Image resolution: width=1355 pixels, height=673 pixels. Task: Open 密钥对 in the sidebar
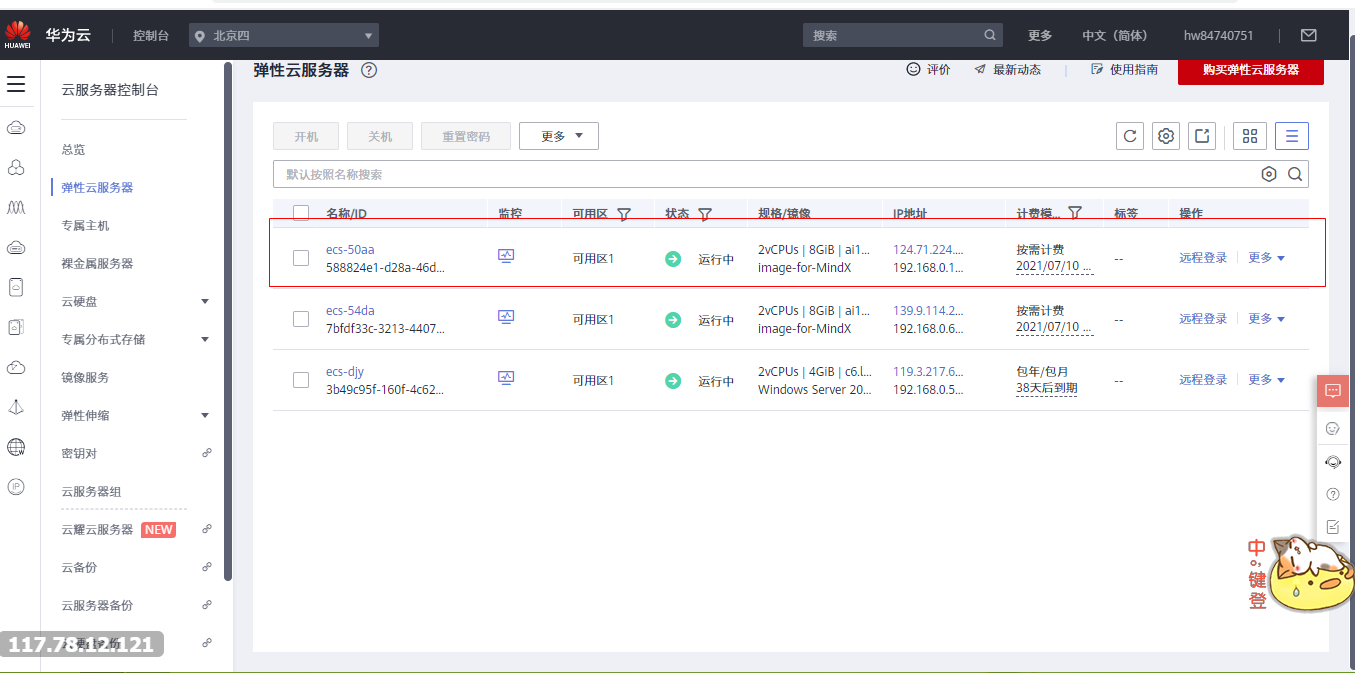pyautogui.click(x=79, y=453)
